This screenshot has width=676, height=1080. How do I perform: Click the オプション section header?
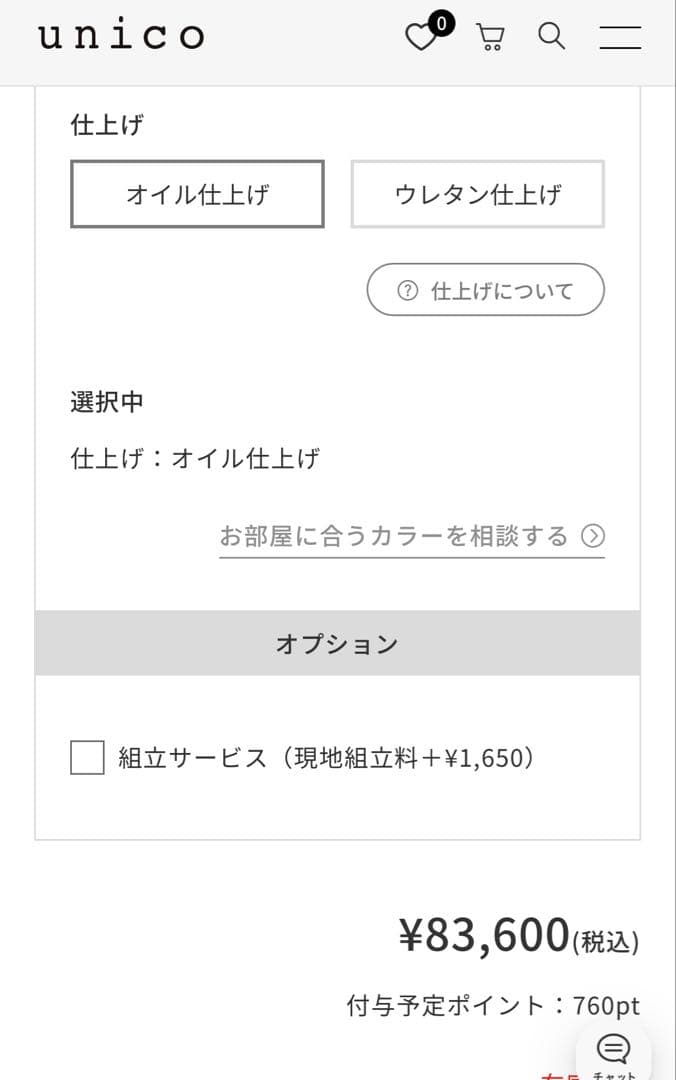[337, 644]
